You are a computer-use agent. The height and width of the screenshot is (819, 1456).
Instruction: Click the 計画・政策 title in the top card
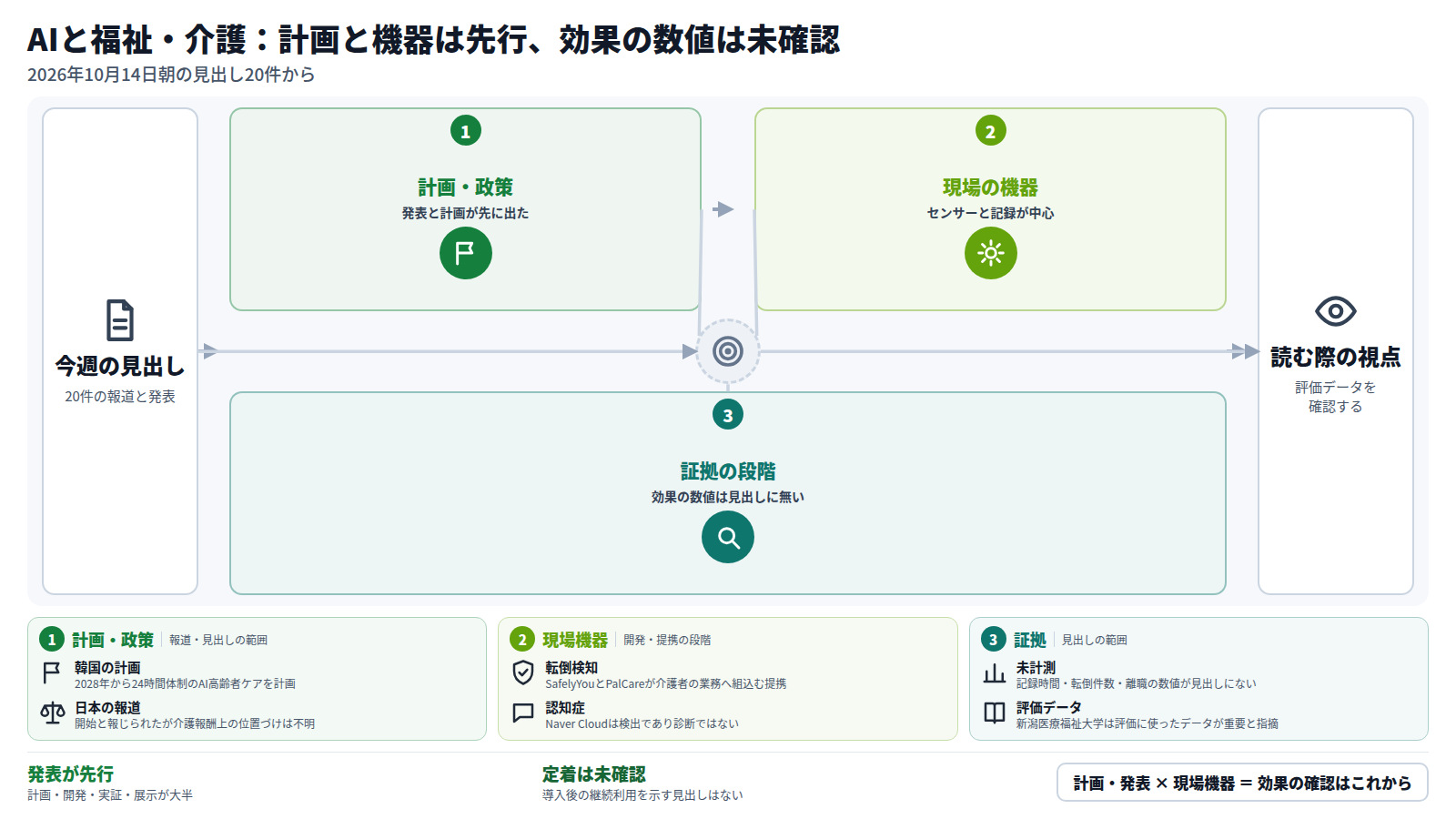coord(465,187)
